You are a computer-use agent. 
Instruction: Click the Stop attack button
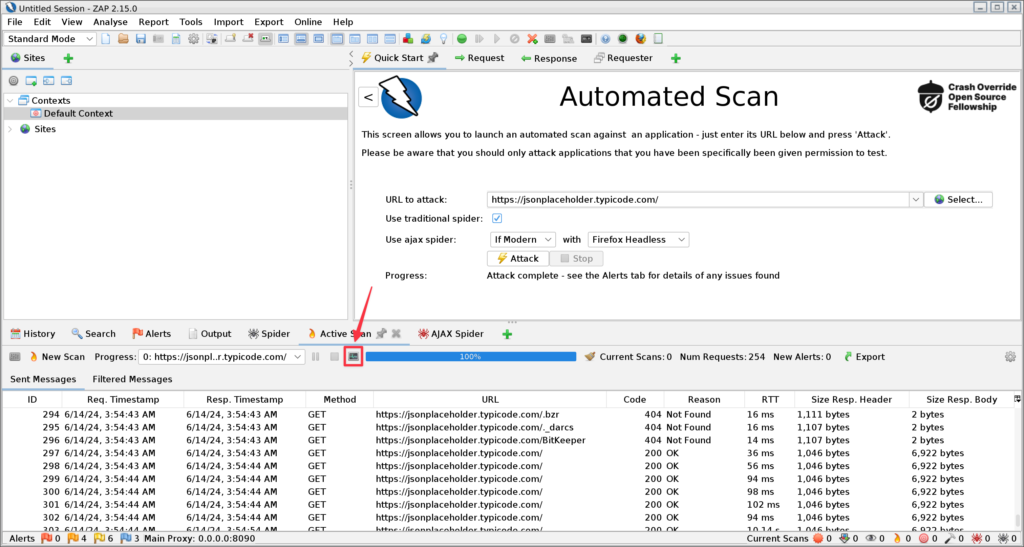pos(576,258)
